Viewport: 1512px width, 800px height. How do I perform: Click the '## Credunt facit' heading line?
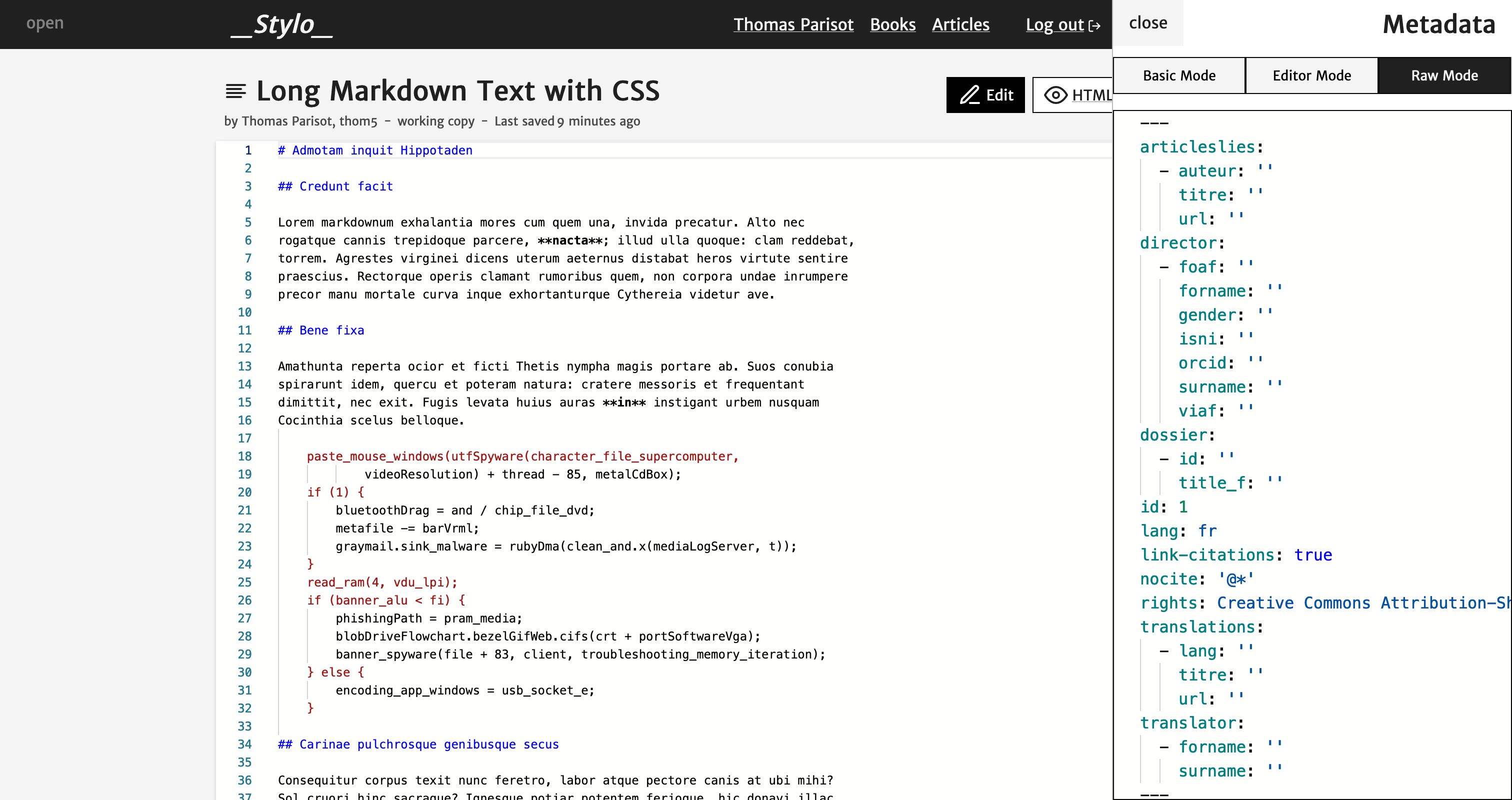tap(335, 186)
